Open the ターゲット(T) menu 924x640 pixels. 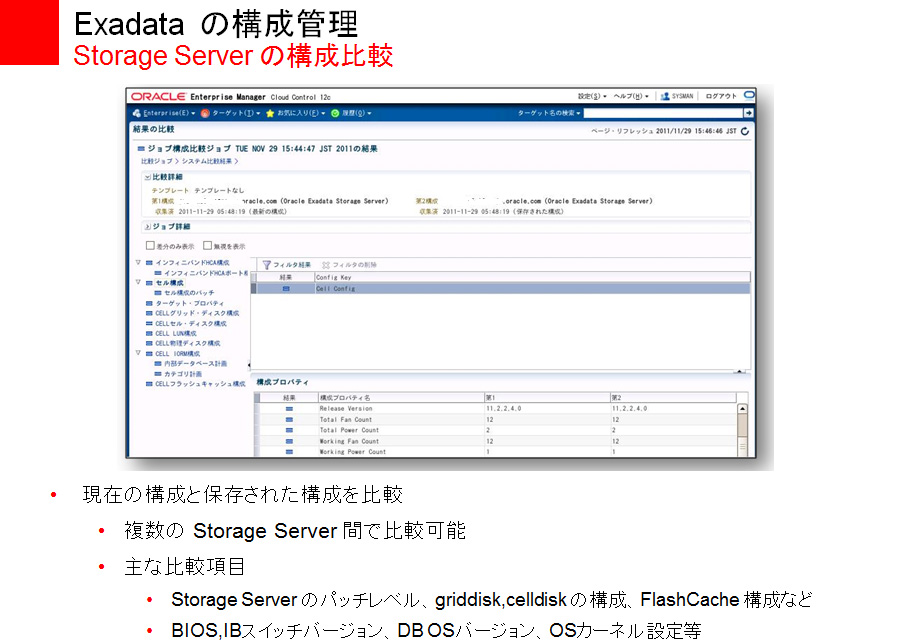click(x=236, y=113)
